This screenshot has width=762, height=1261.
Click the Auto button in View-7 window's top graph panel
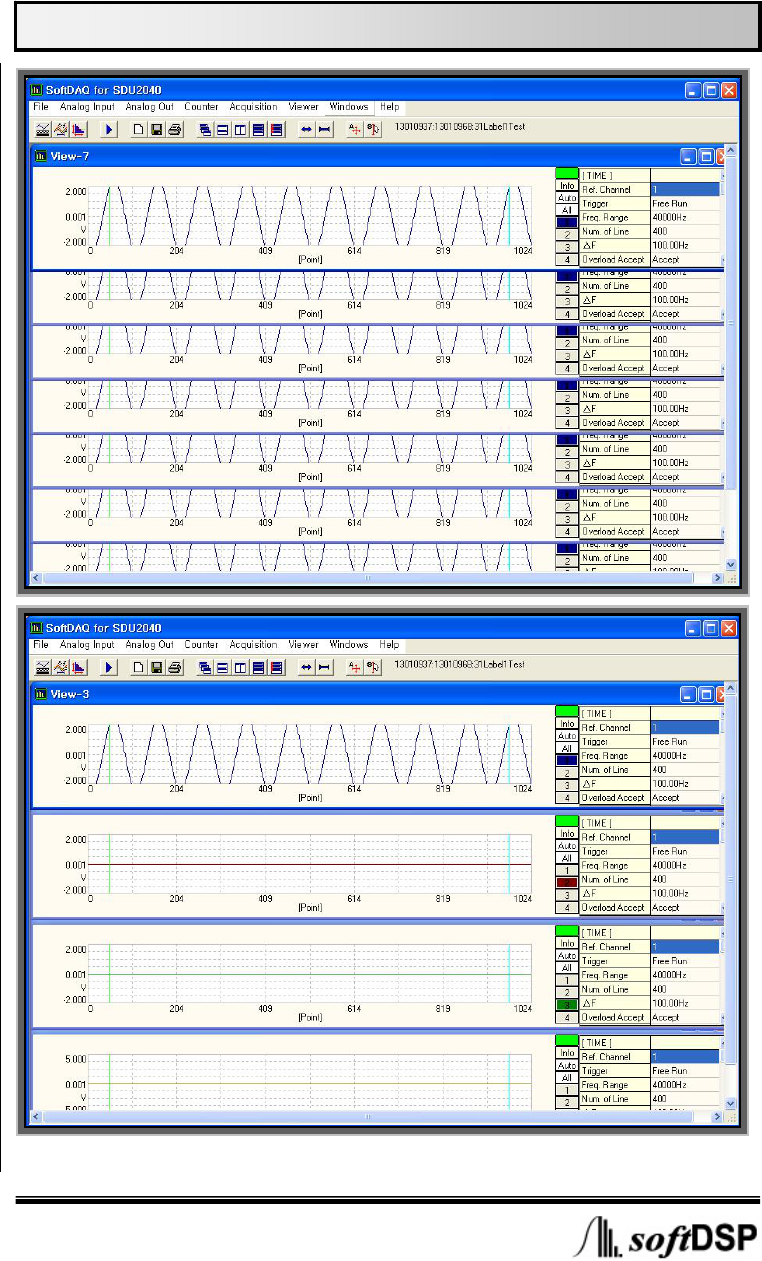[567, 198]
